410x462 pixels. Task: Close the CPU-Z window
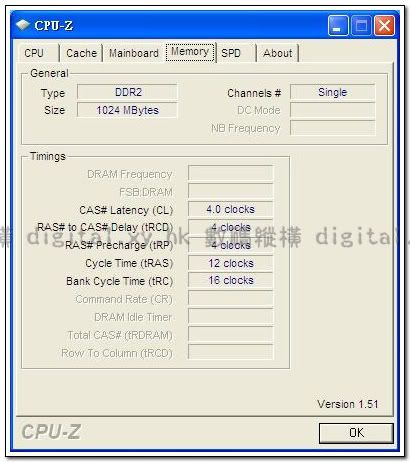pos(384,26)
